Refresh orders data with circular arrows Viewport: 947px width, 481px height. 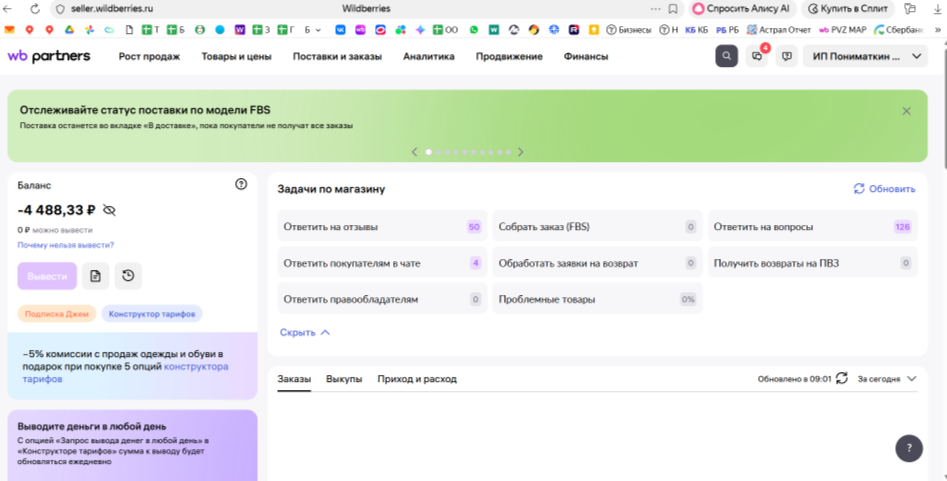tap(842, 378)
